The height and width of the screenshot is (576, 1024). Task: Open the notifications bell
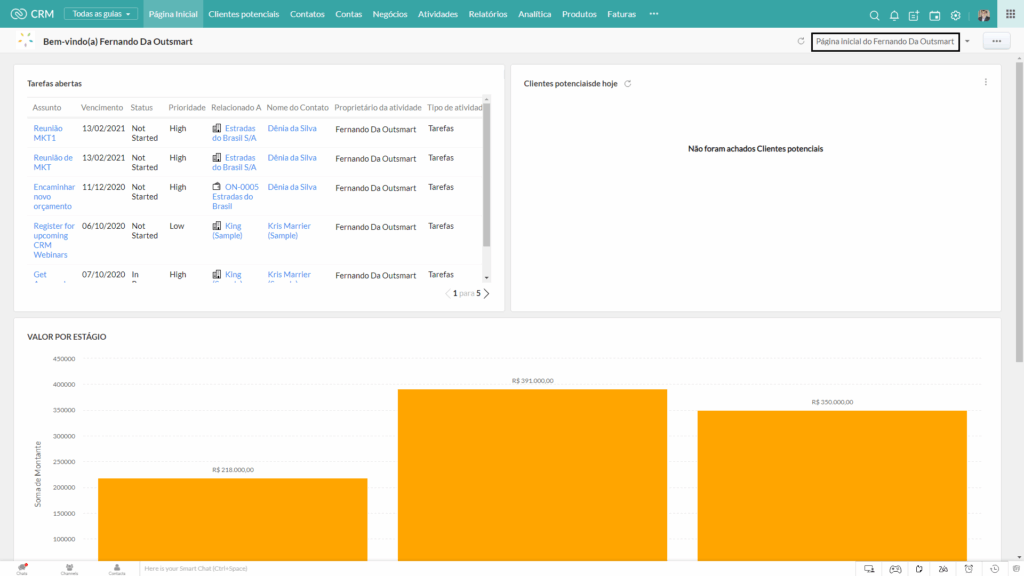(894, 15)
